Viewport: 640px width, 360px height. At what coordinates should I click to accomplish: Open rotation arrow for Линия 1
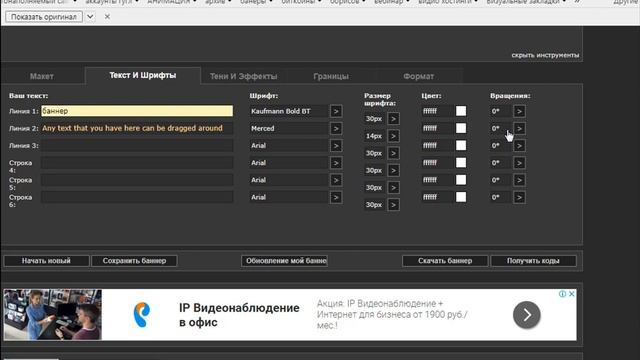pyautogui.click(x=519, y=111)
